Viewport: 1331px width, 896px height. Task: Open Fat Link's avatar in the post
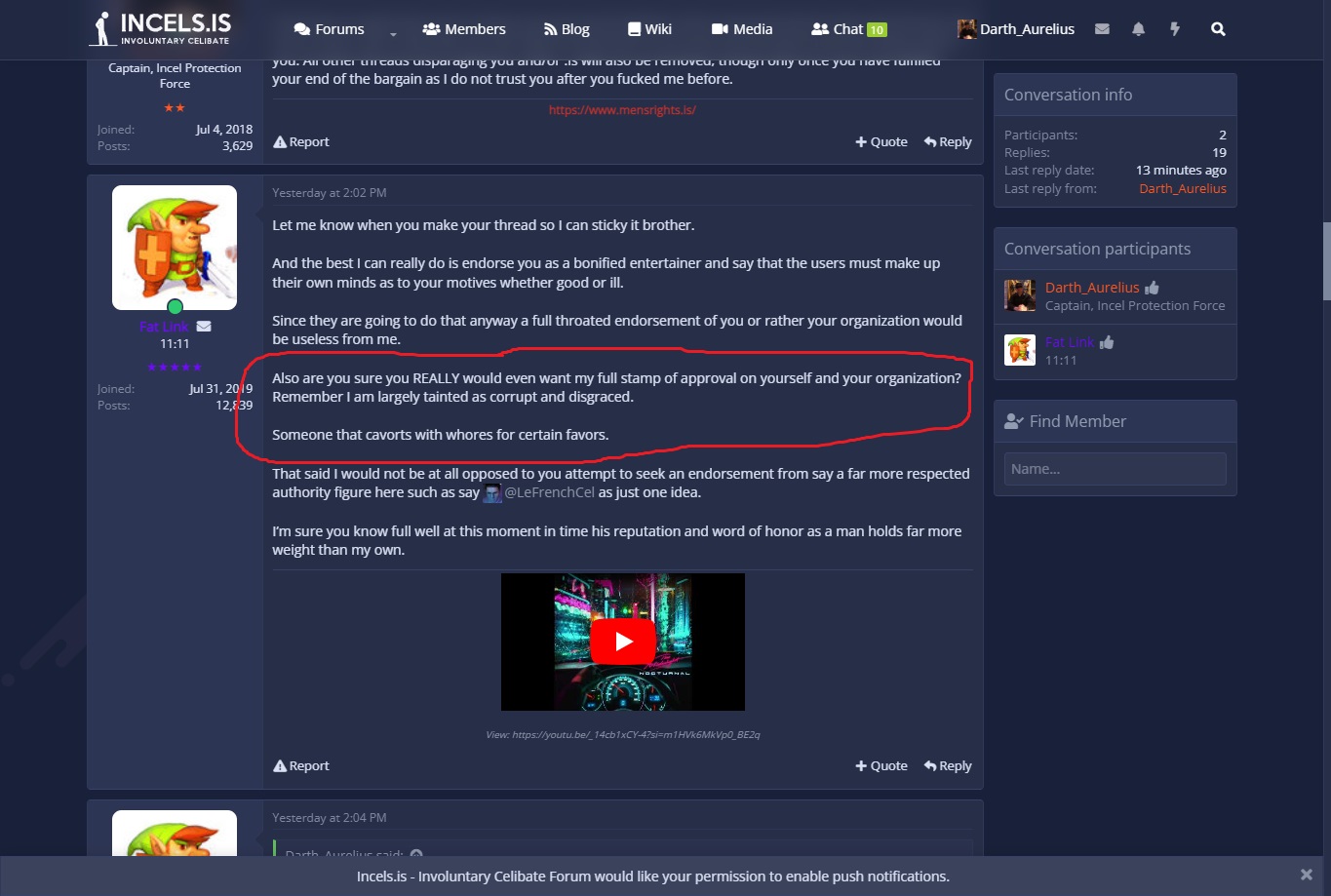pos(175,248)
